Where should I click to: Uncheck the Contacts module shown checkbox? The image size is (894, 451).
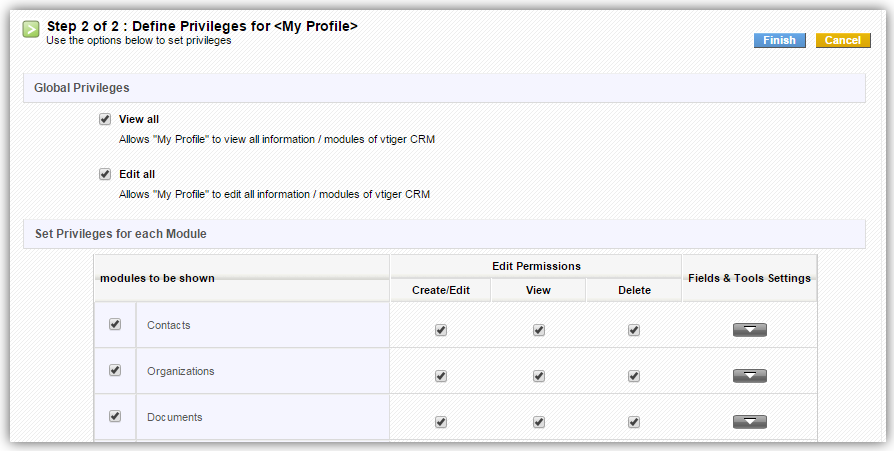(115, 324)
